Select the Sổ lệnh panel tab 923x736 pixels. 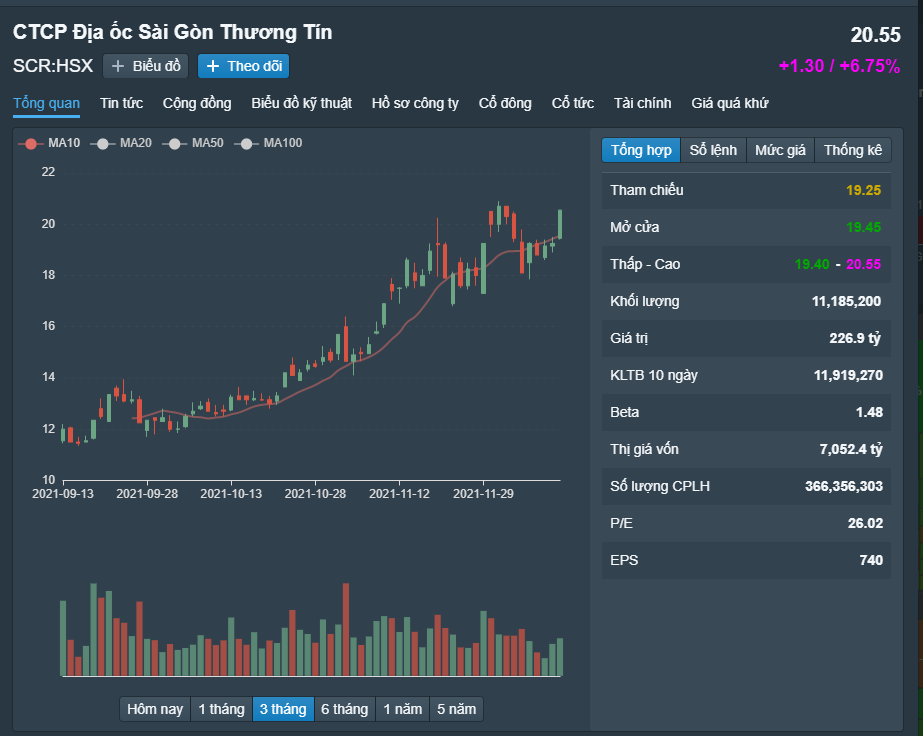[x=713, y=150]
